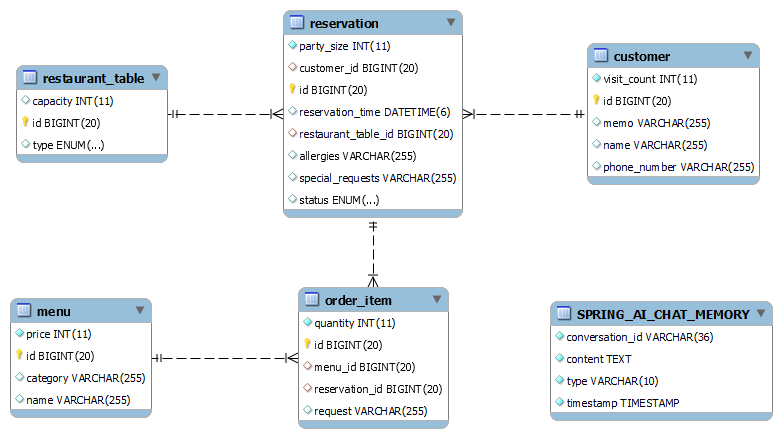Click the reservation table header icon
The width and height of the screenshot is (782, 438).
296,23
